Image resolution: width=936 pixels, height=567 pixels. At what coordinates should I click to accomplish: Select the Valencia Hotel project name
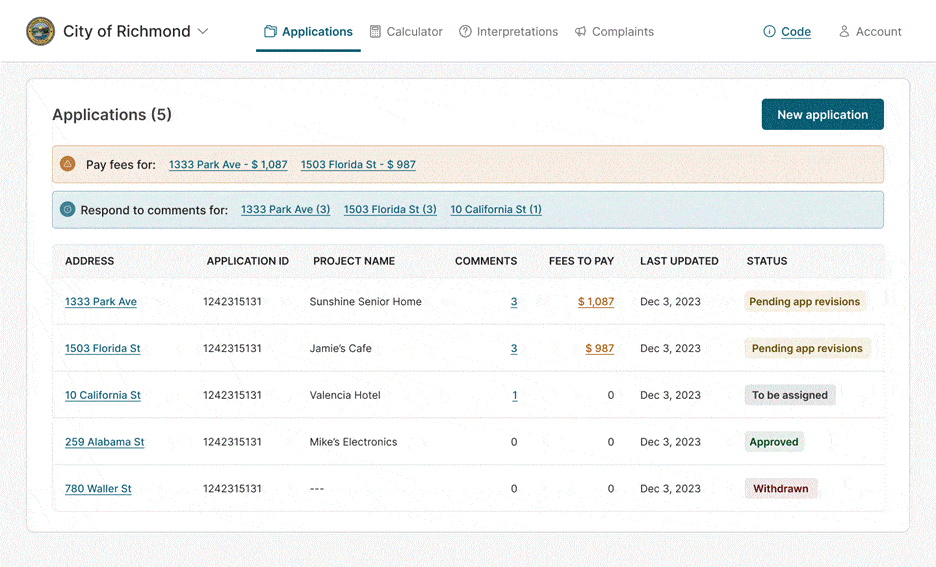pyautogui.click(x=345, y=395)
